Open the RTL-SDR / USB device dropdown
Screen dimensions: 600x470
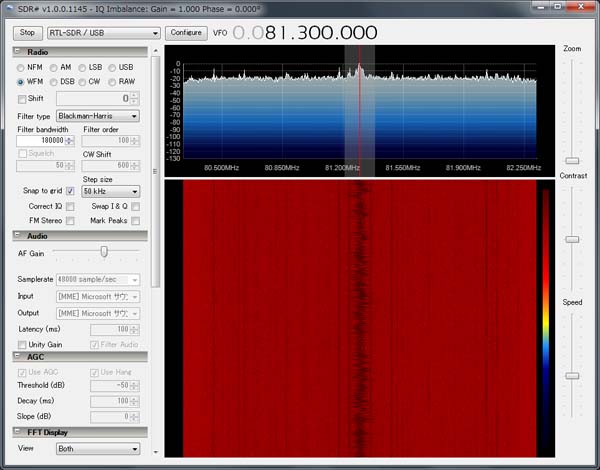pos(104,33)
